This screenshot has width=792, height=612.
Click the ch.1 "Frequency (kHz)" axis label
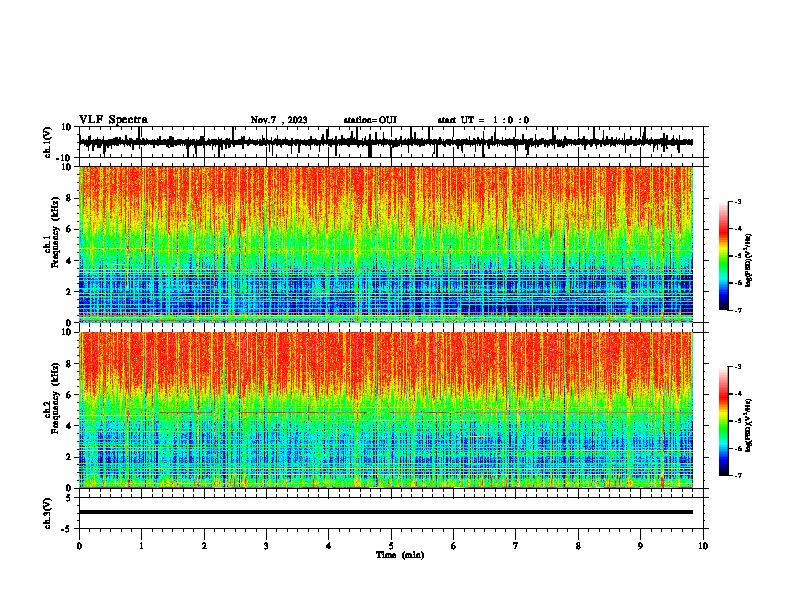(56, 233)
